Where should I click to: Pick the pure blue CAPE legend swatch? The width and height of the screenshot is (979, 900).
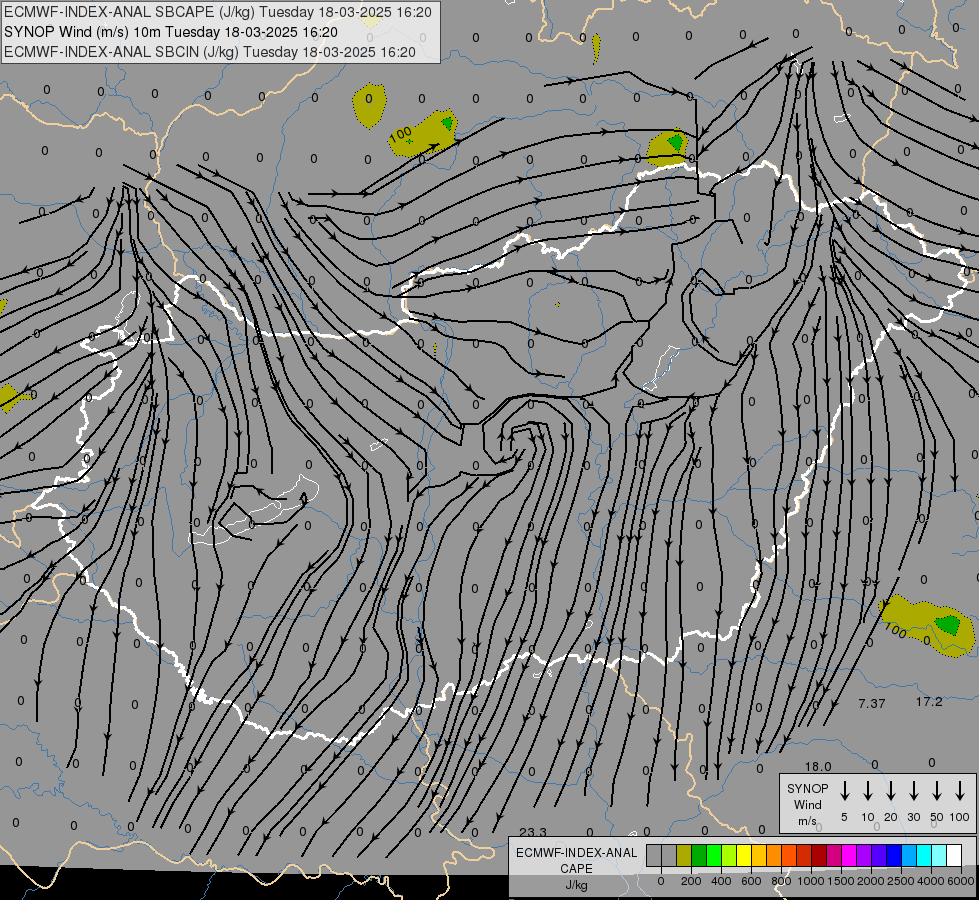click(x=893, y=855)
